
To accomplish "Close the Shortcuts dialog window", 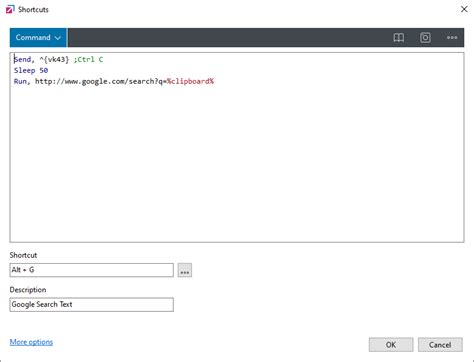I will pos(464,9).
